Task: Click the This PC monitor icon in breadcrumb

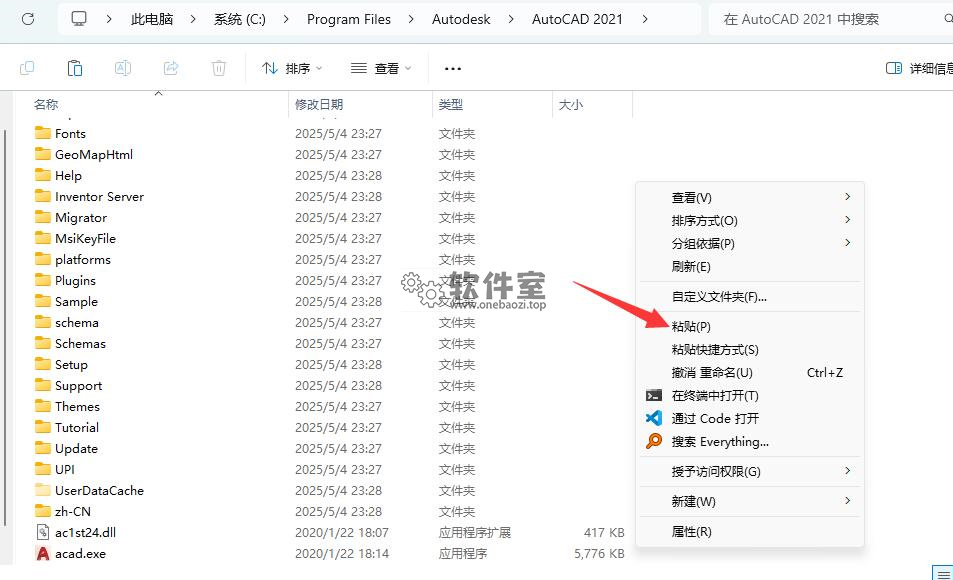Action: 79,19
